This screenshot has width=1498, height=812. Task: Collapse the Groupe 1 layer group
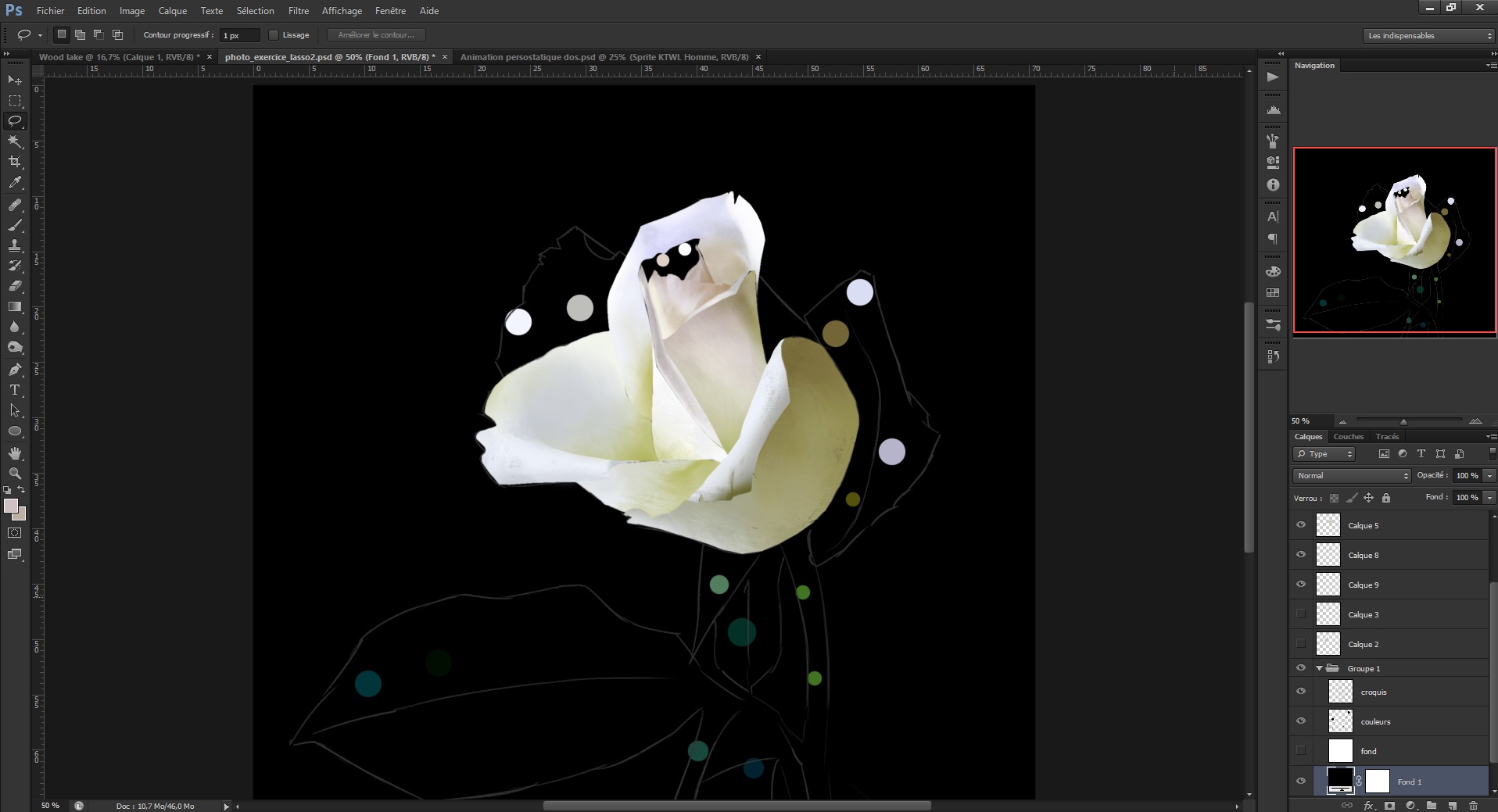point(1320,668)
